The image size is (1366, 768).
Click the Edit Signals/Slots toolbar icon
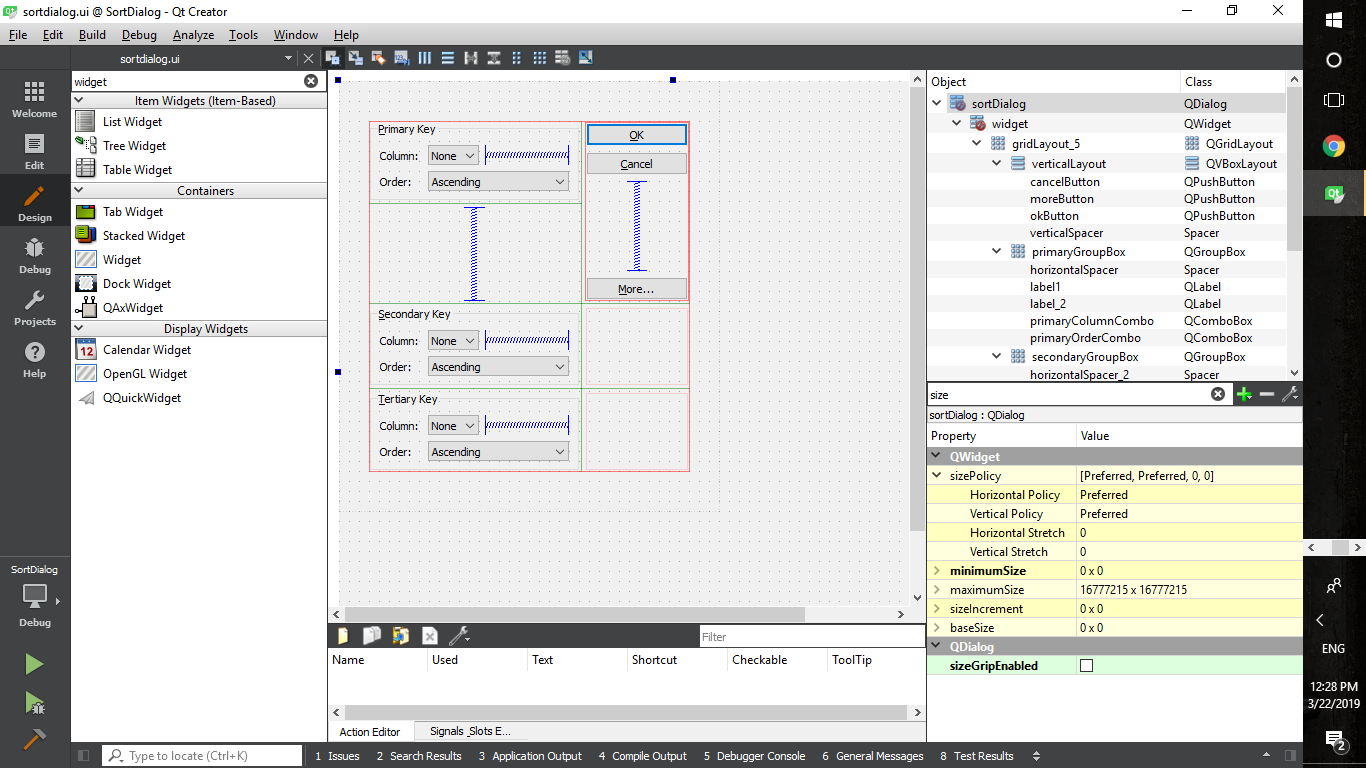[355, 58]
